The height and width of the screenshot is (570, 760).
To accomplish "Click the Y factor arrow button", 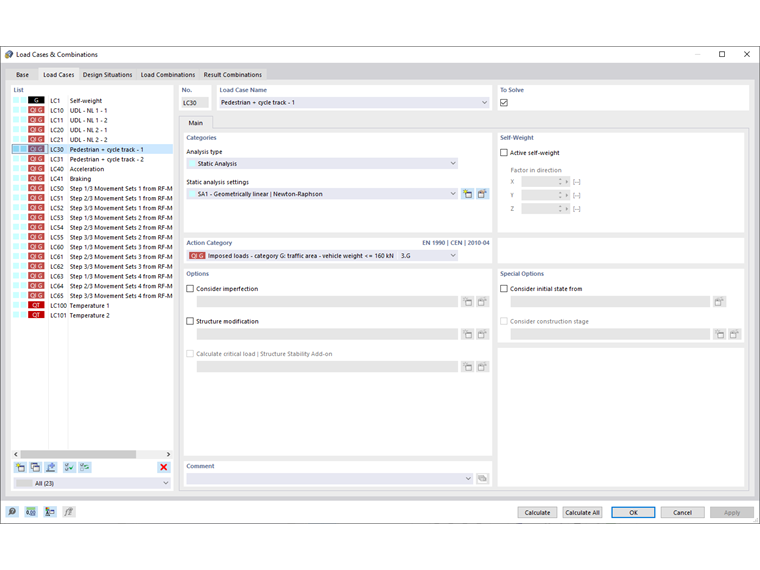I will click(x=567, y=195).
